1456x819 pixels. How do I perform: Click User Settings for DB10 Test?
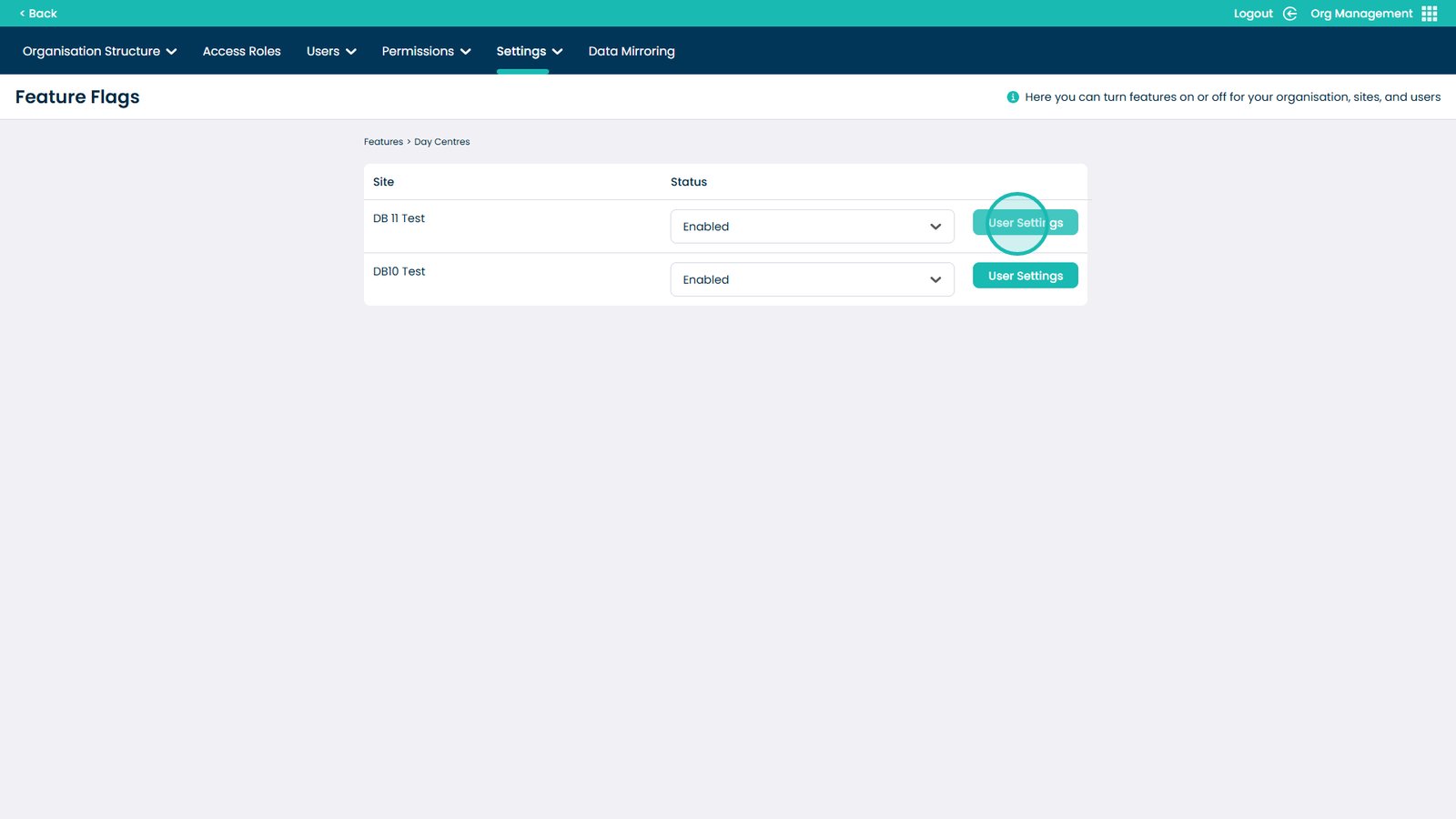click(x=1025, y=275)
